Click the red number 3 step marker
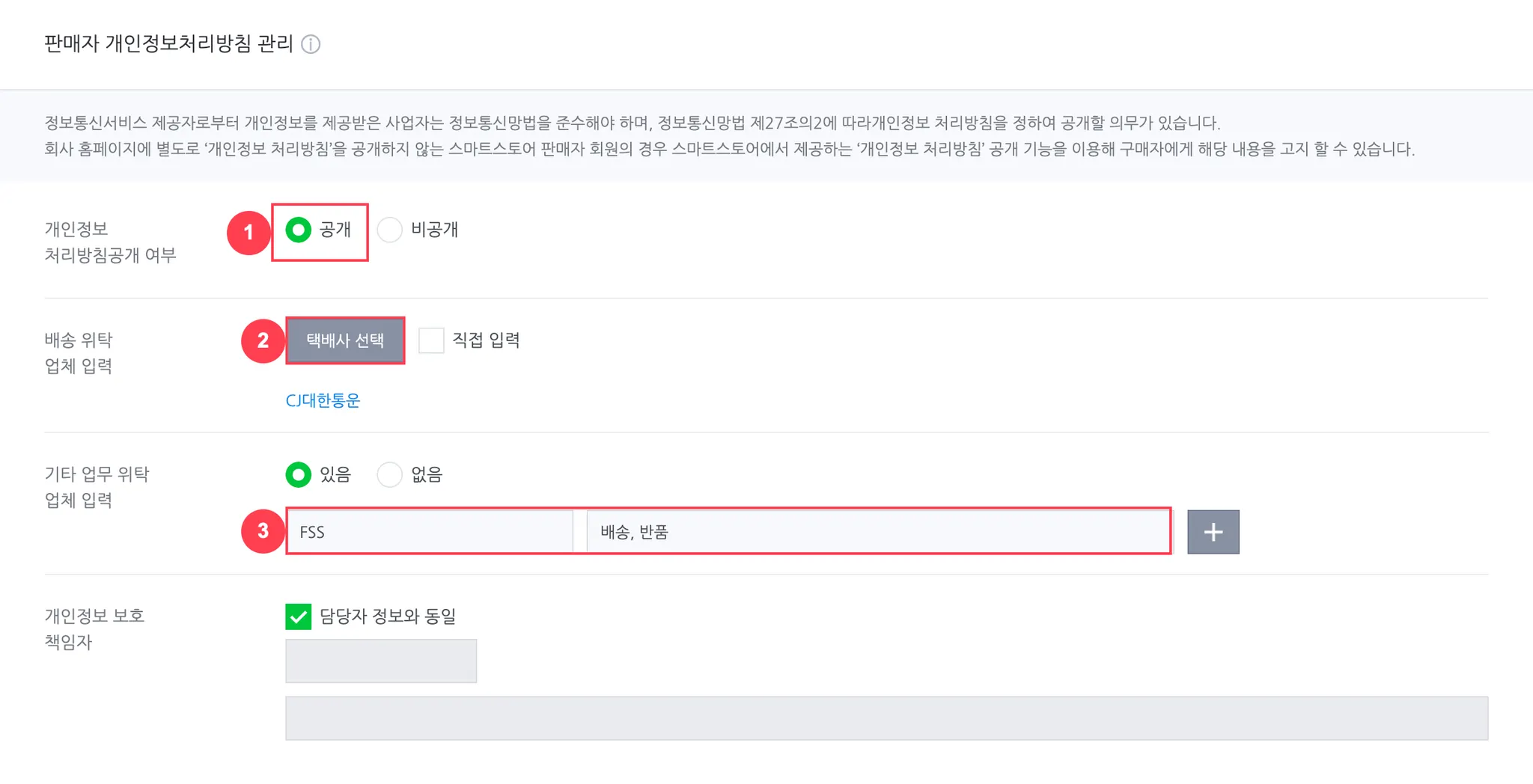 point(263,531)
